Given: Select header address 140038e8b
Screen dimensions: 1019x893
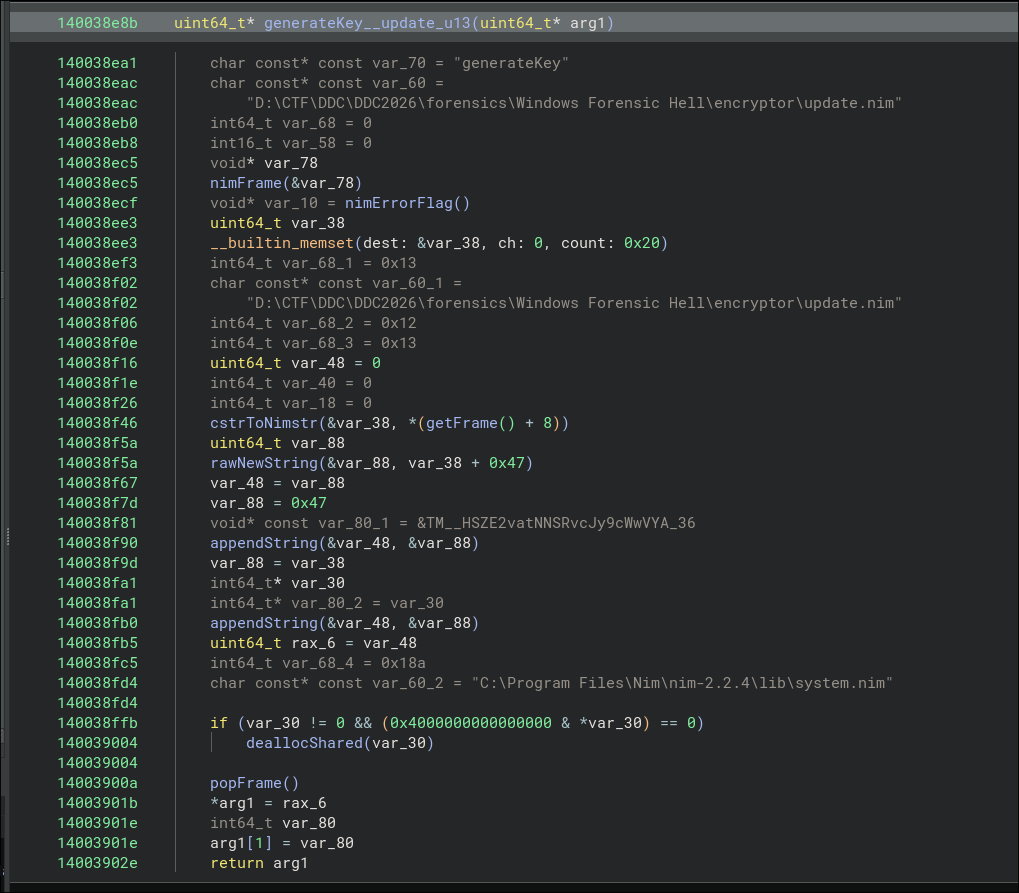Looking at the screenshot, I should pos(97,23).
